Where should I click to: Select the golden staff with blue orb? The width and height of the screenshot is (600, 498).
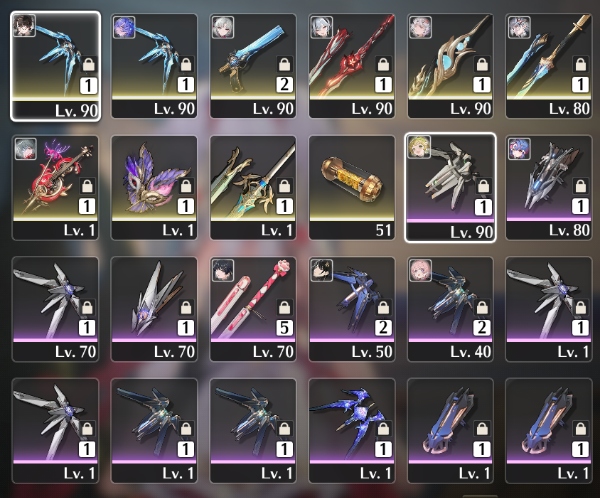(450, 66)
